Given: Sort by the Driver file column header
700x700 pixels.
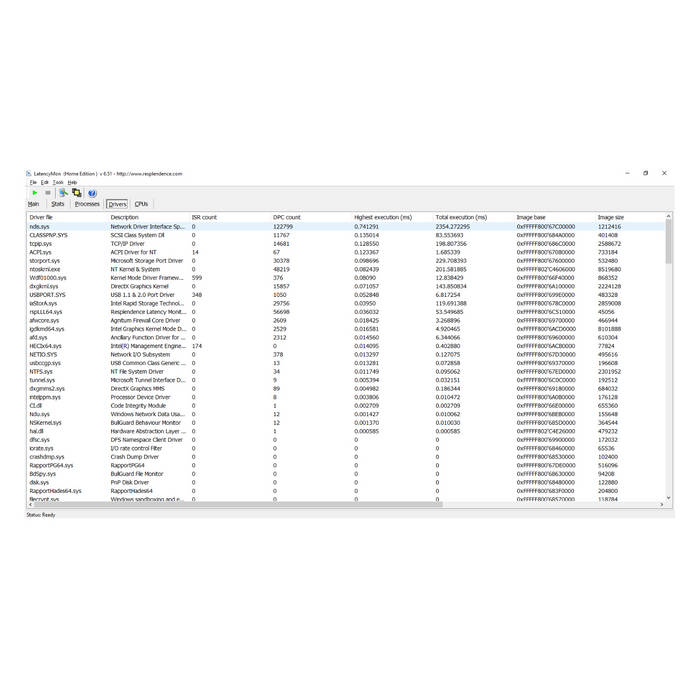Looking at the screenshot, I should pyautogui.click(x=42, y=217).
